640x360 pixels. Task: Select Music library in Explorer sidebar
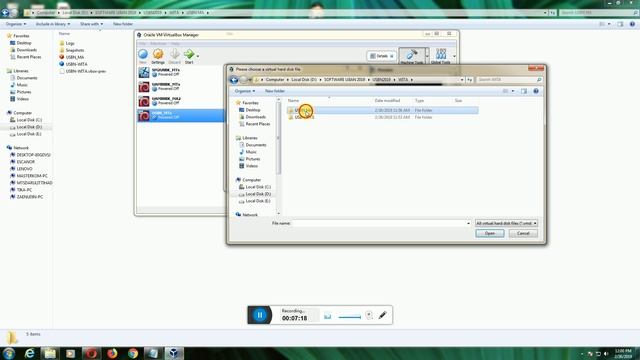click(x=19, y=85)
